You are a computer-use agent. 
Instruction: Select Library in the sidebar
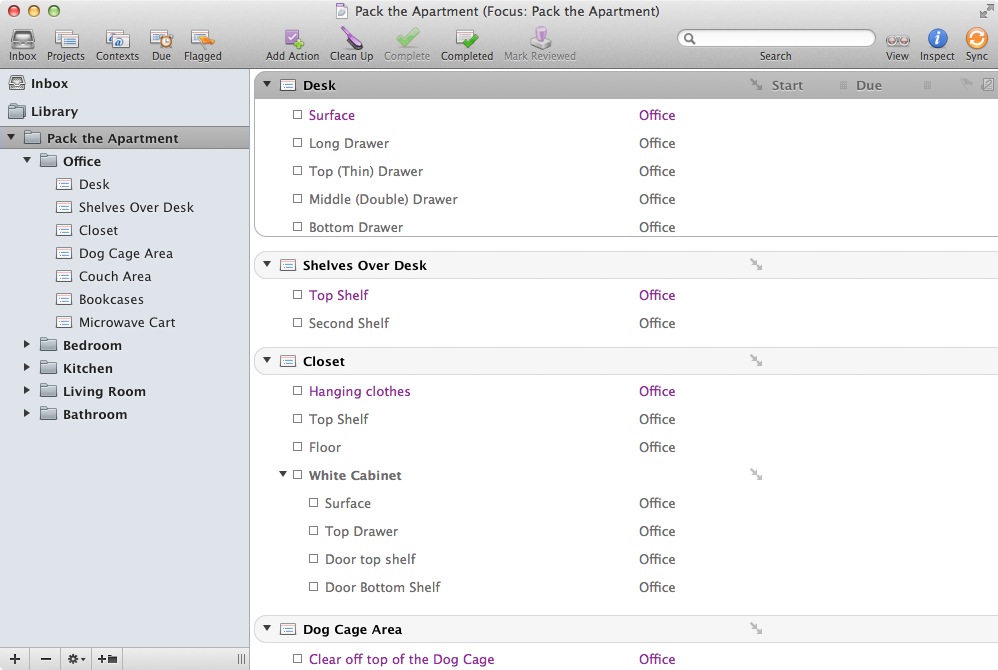tap(54, 111)
